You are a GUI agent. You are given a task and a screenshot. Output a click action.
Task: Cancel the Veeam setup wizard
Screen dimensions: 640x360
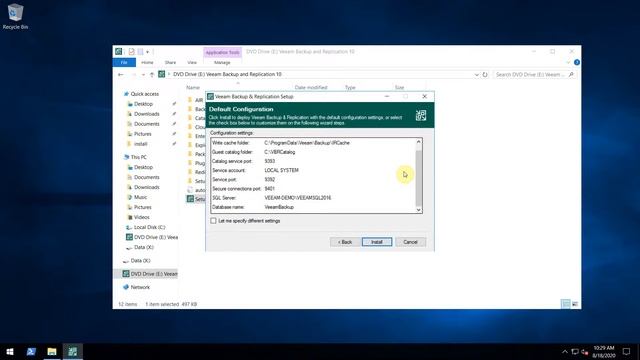point(410,242)
